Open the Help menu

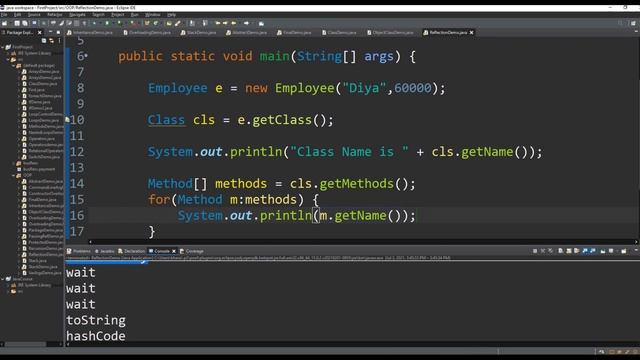click(171, 15)
